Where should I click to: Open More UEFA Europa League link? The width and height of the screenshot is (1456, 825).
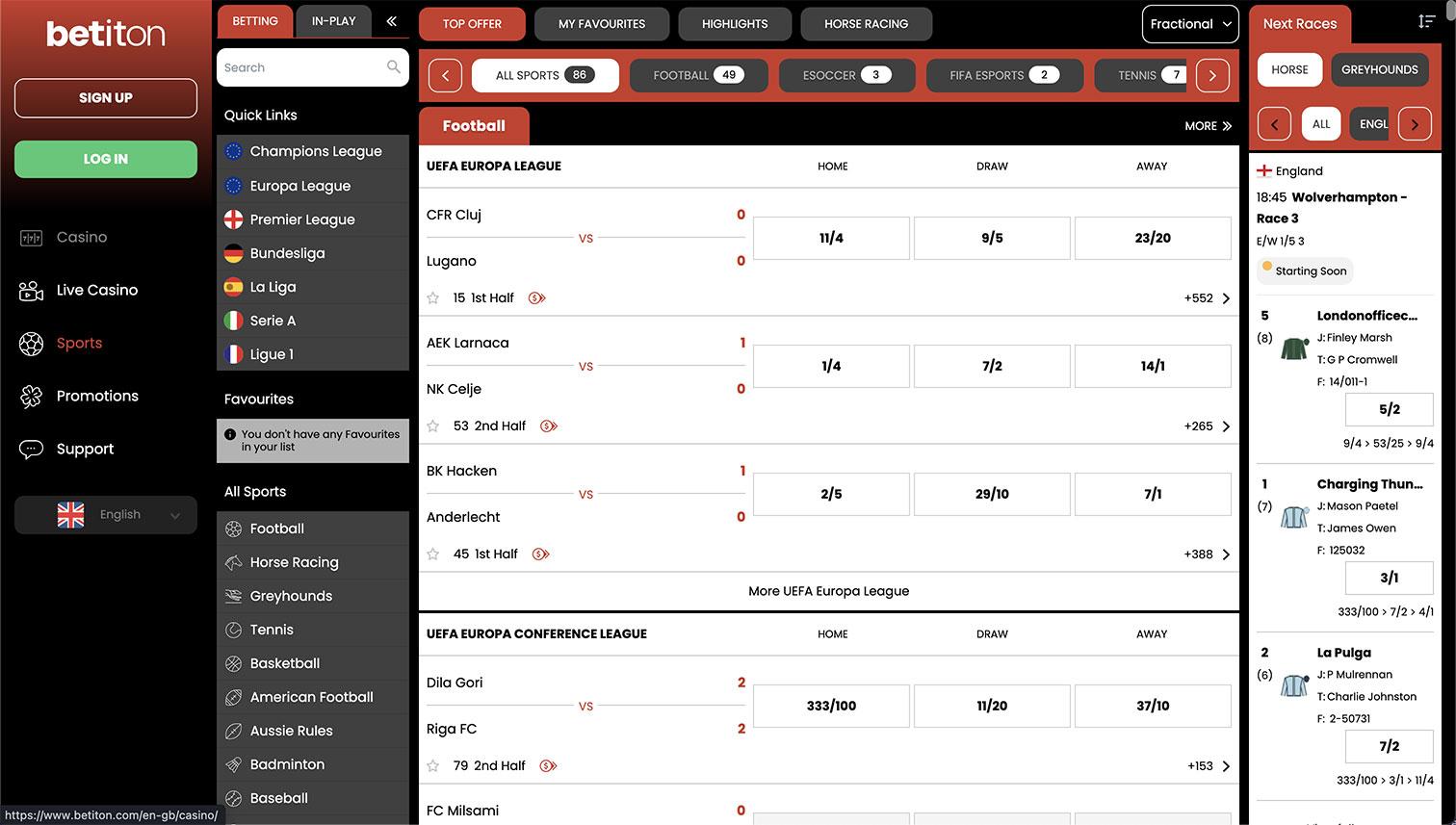828,591
